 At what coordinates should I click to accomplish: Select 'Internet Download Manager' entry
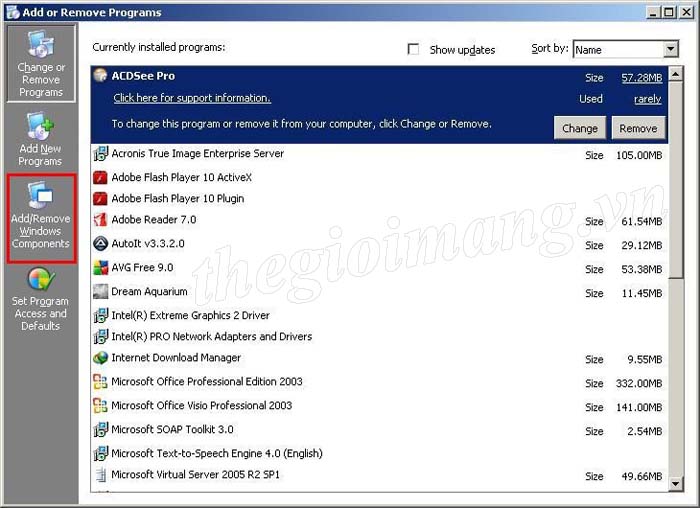pos(176,358)
